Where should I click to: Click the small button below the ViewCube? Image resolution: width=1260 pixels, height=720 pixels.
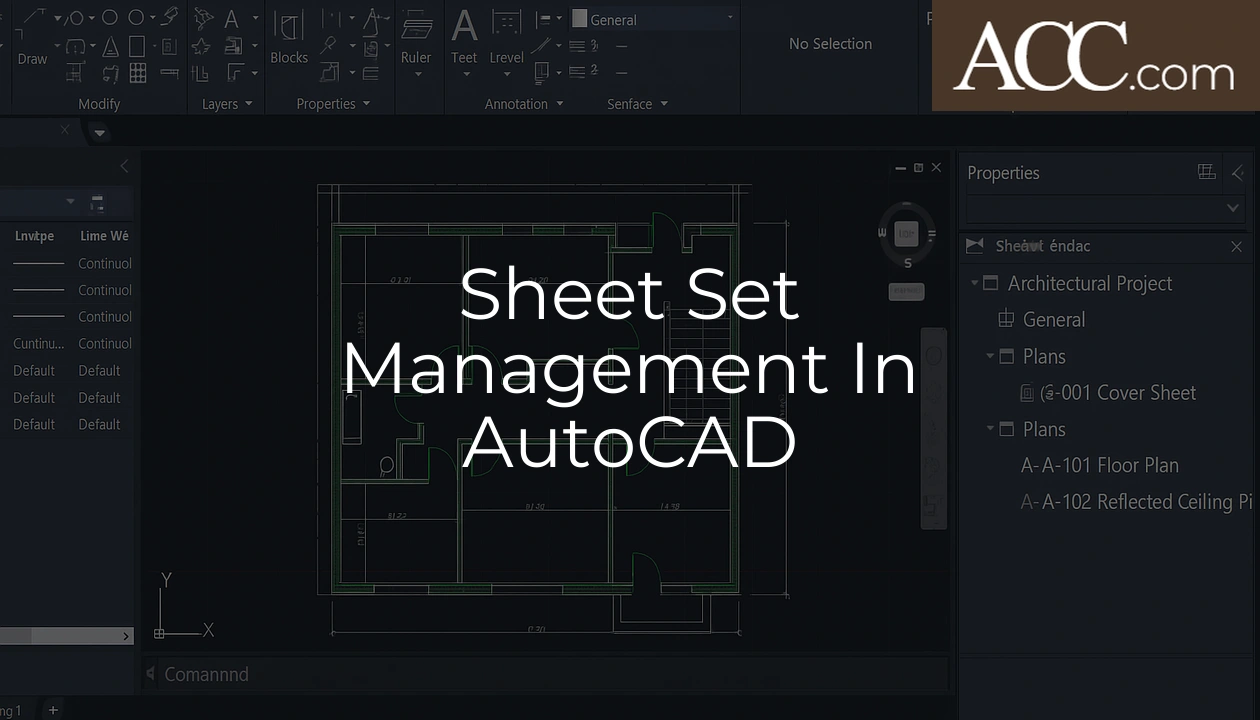[x=906, y=291]
